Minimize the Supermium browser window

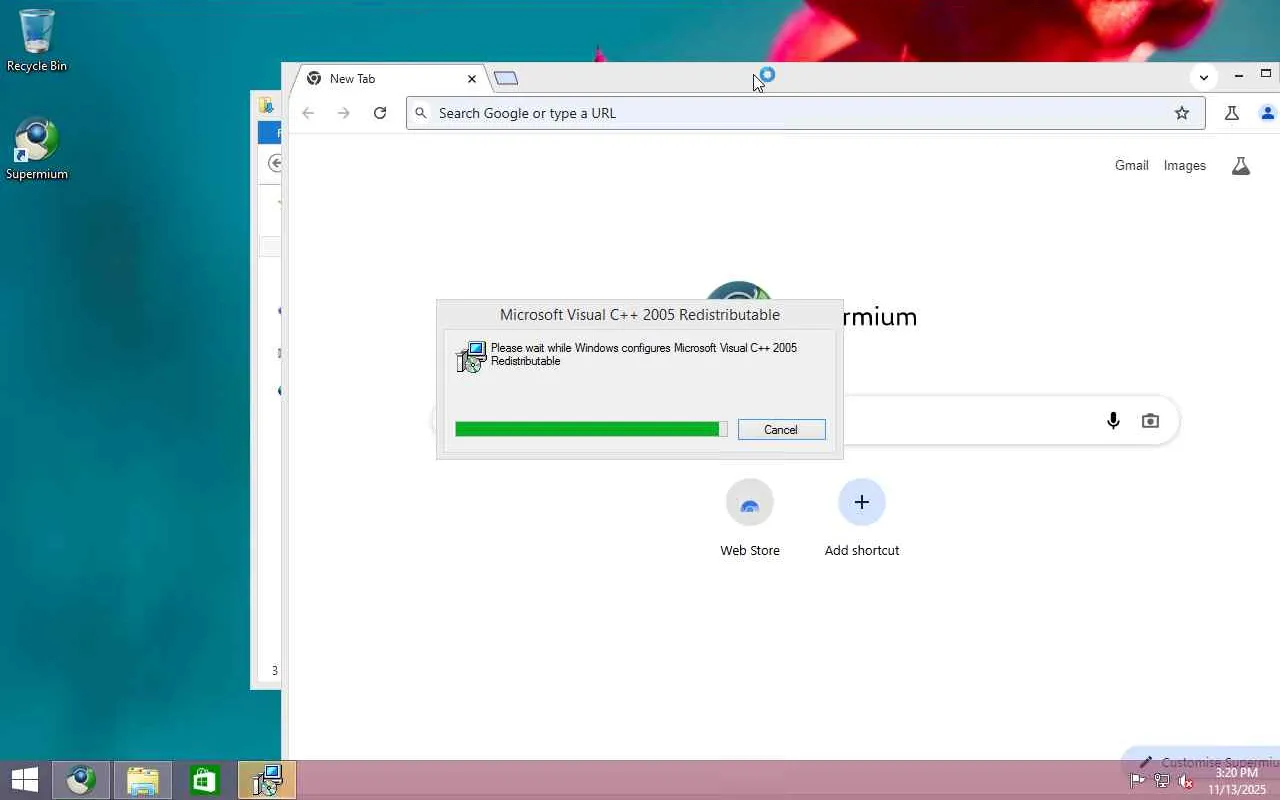[1239, 75]
